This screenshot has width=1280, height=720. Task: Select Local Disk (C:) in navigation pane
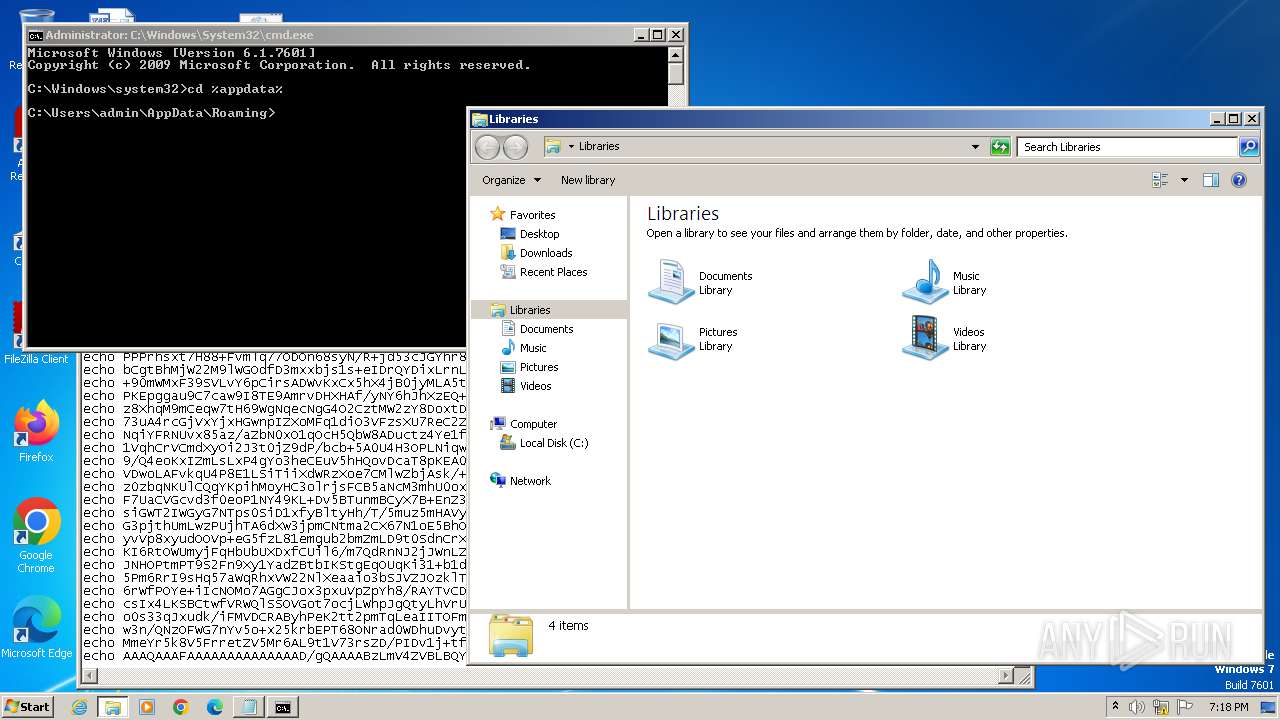[x=554, y=443]
